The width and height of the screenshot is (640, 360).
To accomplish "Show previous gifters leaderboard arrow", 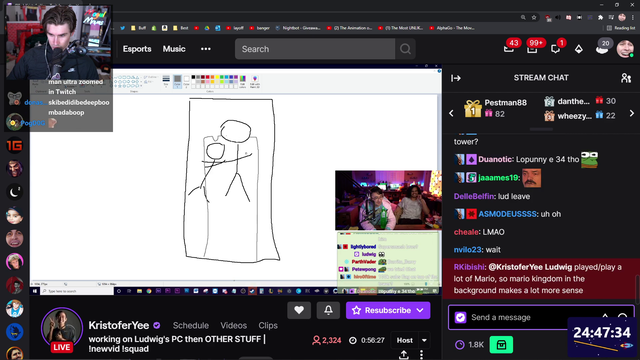I will 451,113.
